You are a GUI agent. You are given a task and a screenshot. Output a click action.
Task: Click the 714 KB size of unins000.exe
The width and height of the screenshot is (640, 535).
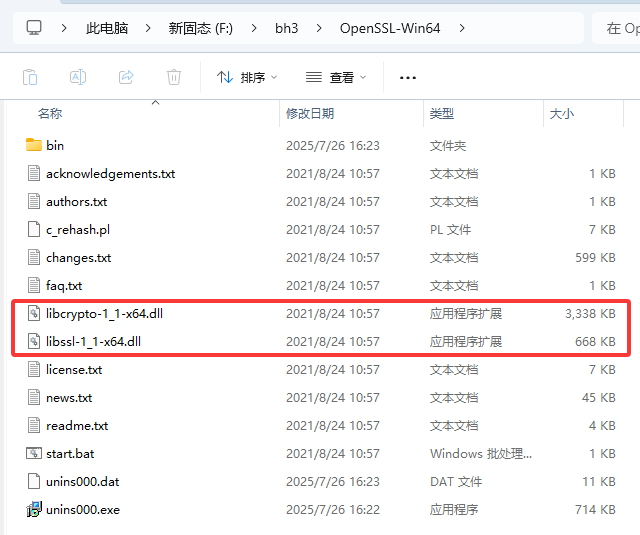[x=596, y=509]
